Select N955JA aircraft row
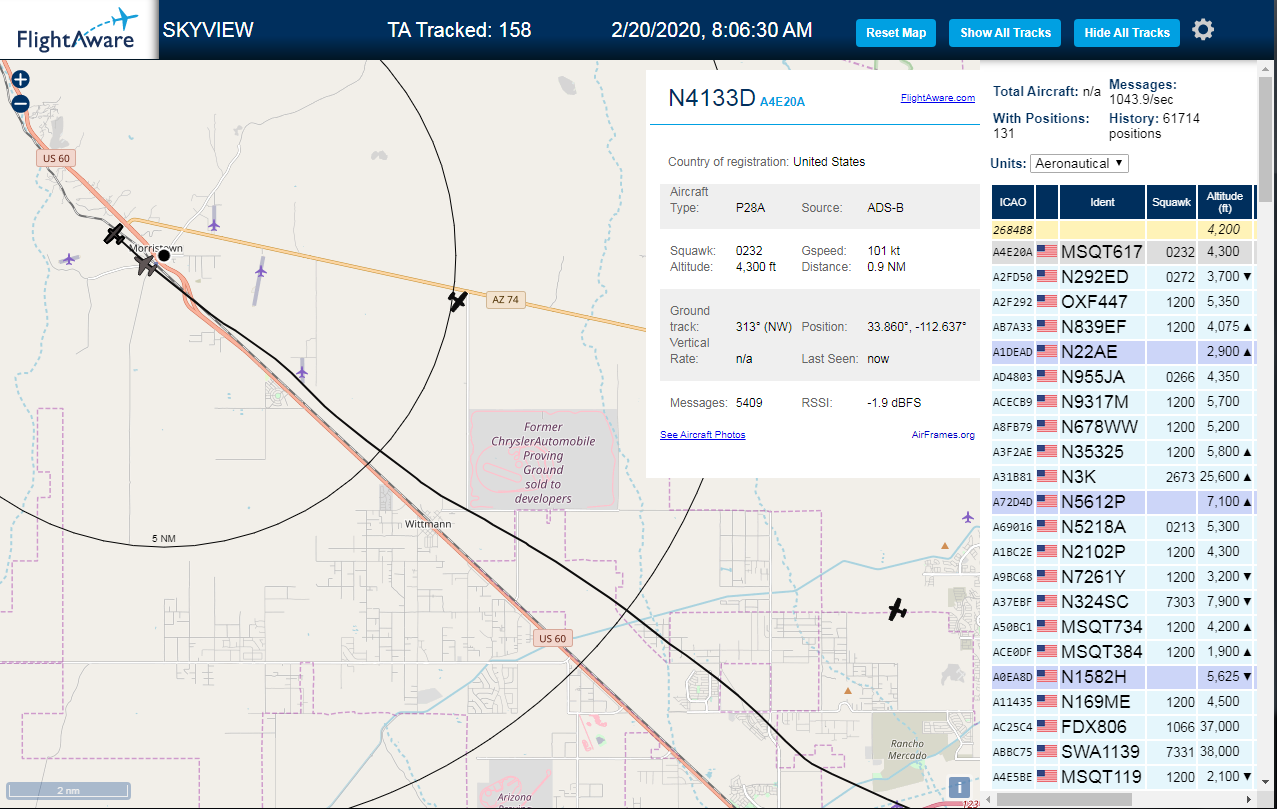The image size is (1277, 809). click(1123, 377)
